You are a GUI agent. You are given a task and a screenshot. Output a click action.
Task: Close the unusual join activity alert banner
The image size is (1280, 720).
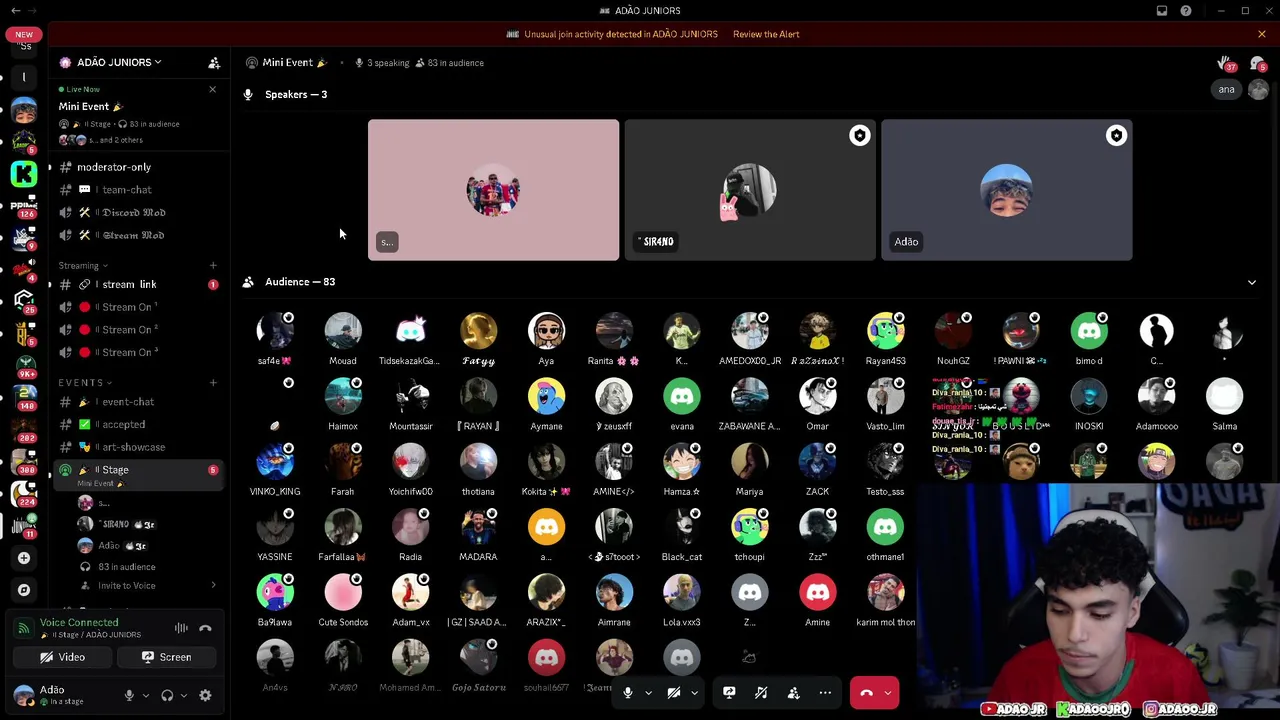point(1262,34)
